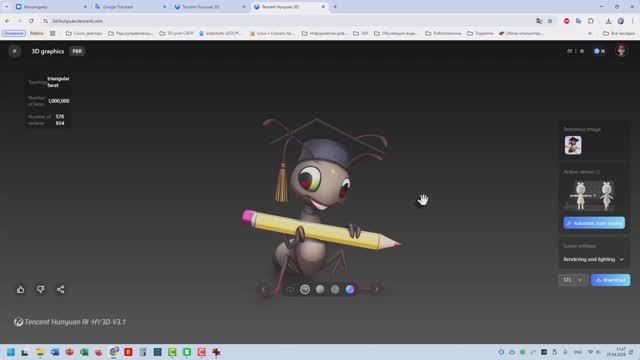Open the Chrome icon in the taskbar
Viewport: 640px width, 360px height.
coord(114,351)
